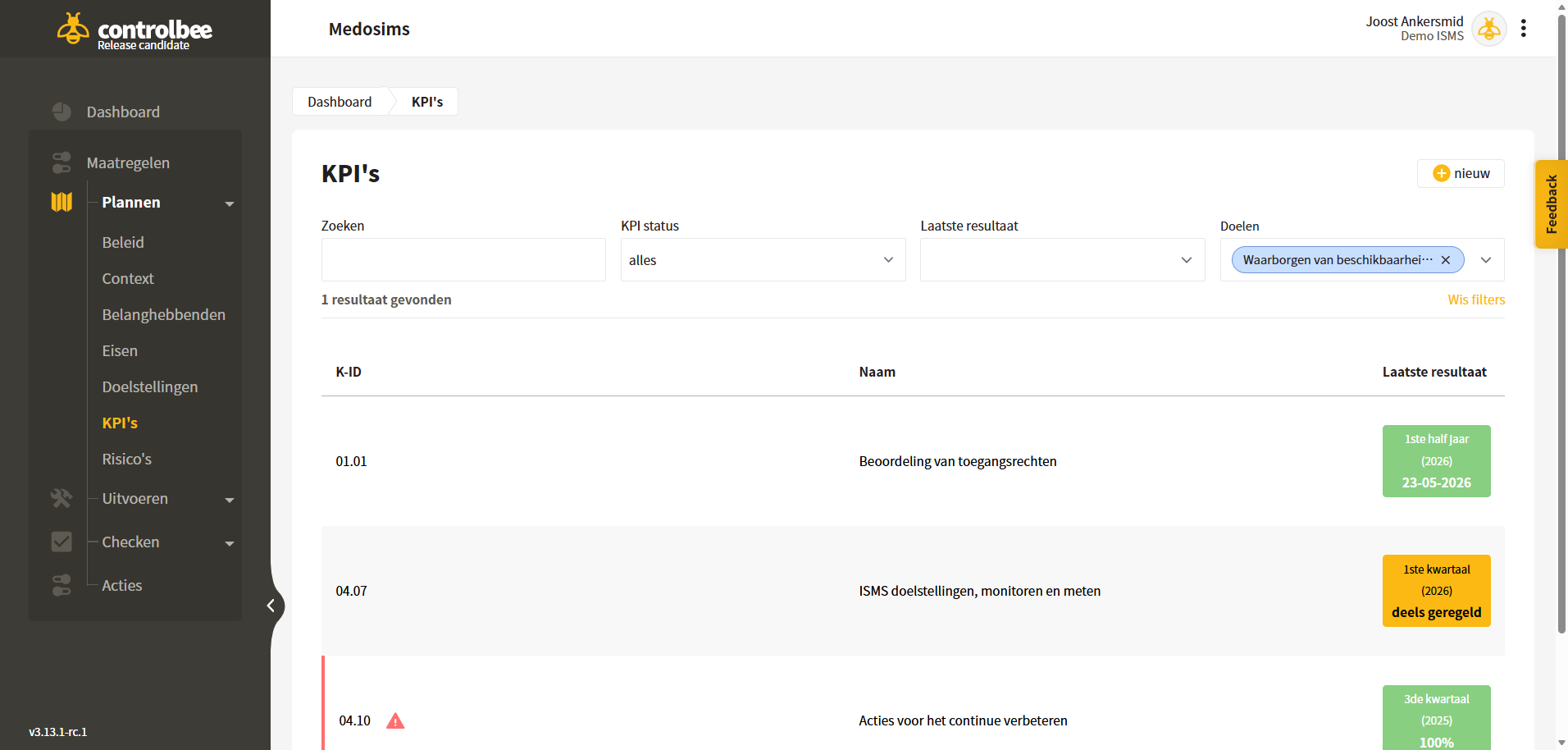Collapse the sidebar with the arrow handle

(271, 606)
